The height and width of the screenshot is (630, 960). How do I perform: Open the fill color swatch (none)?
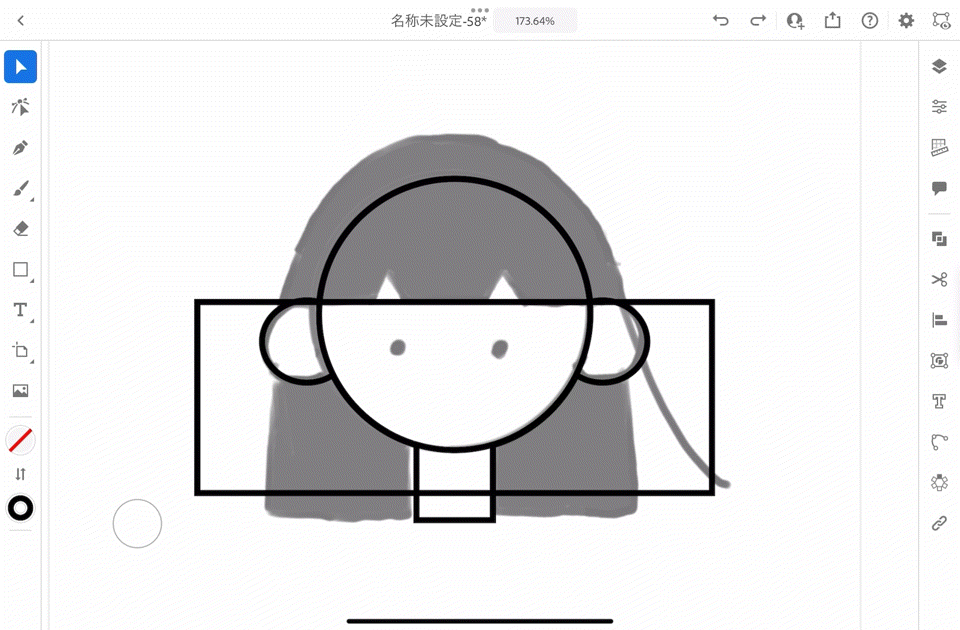pos(20,440)
